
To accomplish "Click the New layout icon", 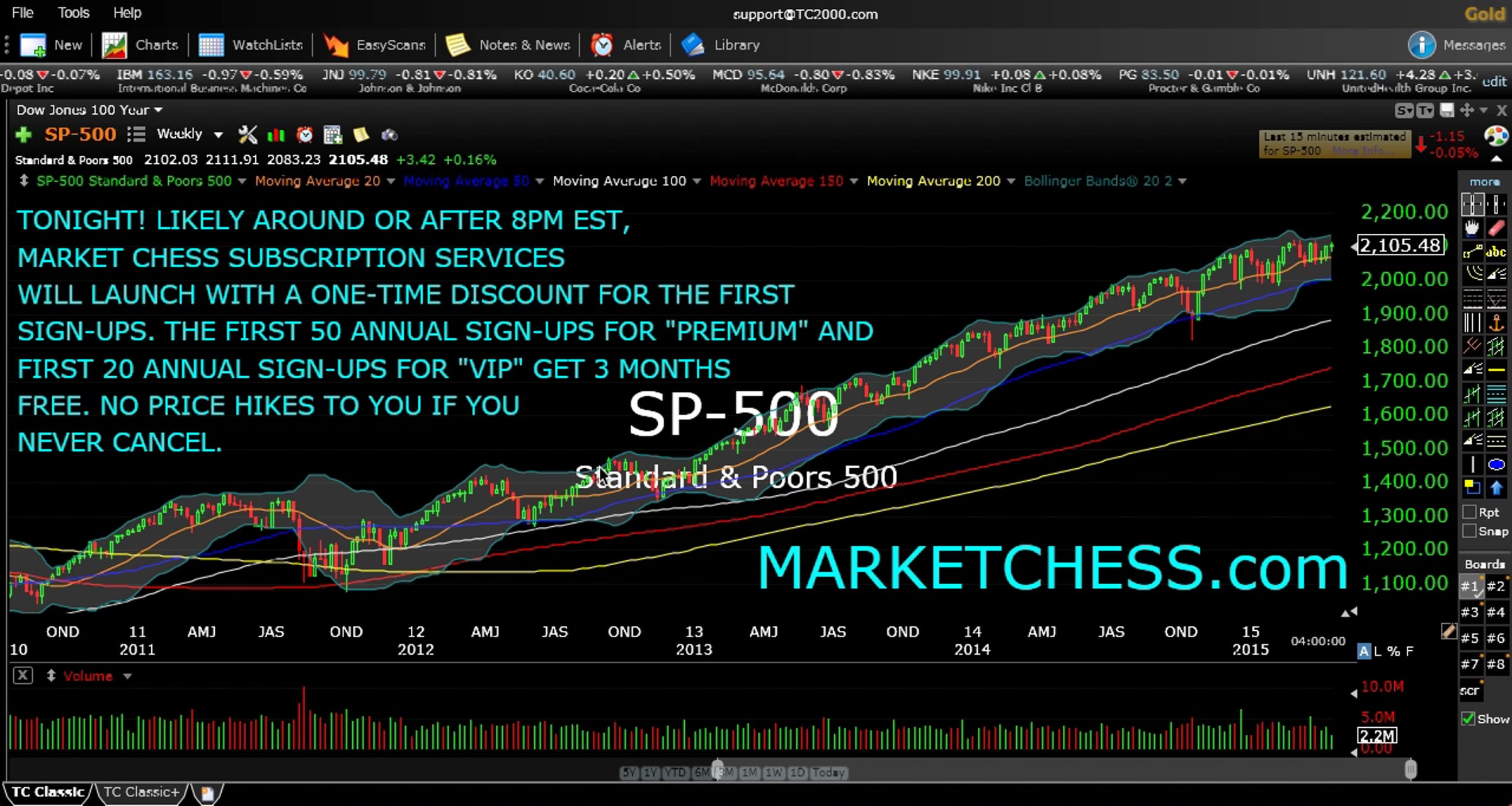I will coord(33,45).
